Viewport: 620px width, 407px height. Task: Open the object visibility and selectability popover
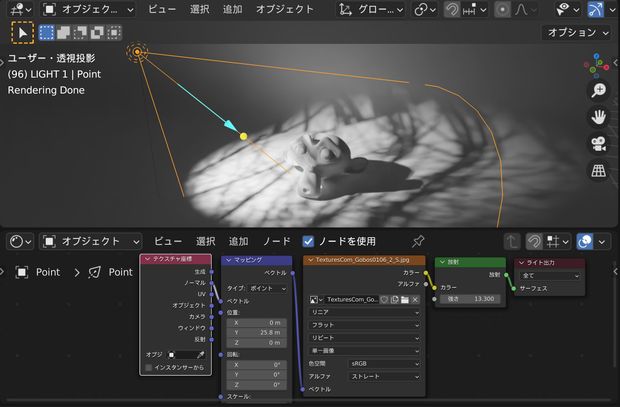click(x=568, y=9)
